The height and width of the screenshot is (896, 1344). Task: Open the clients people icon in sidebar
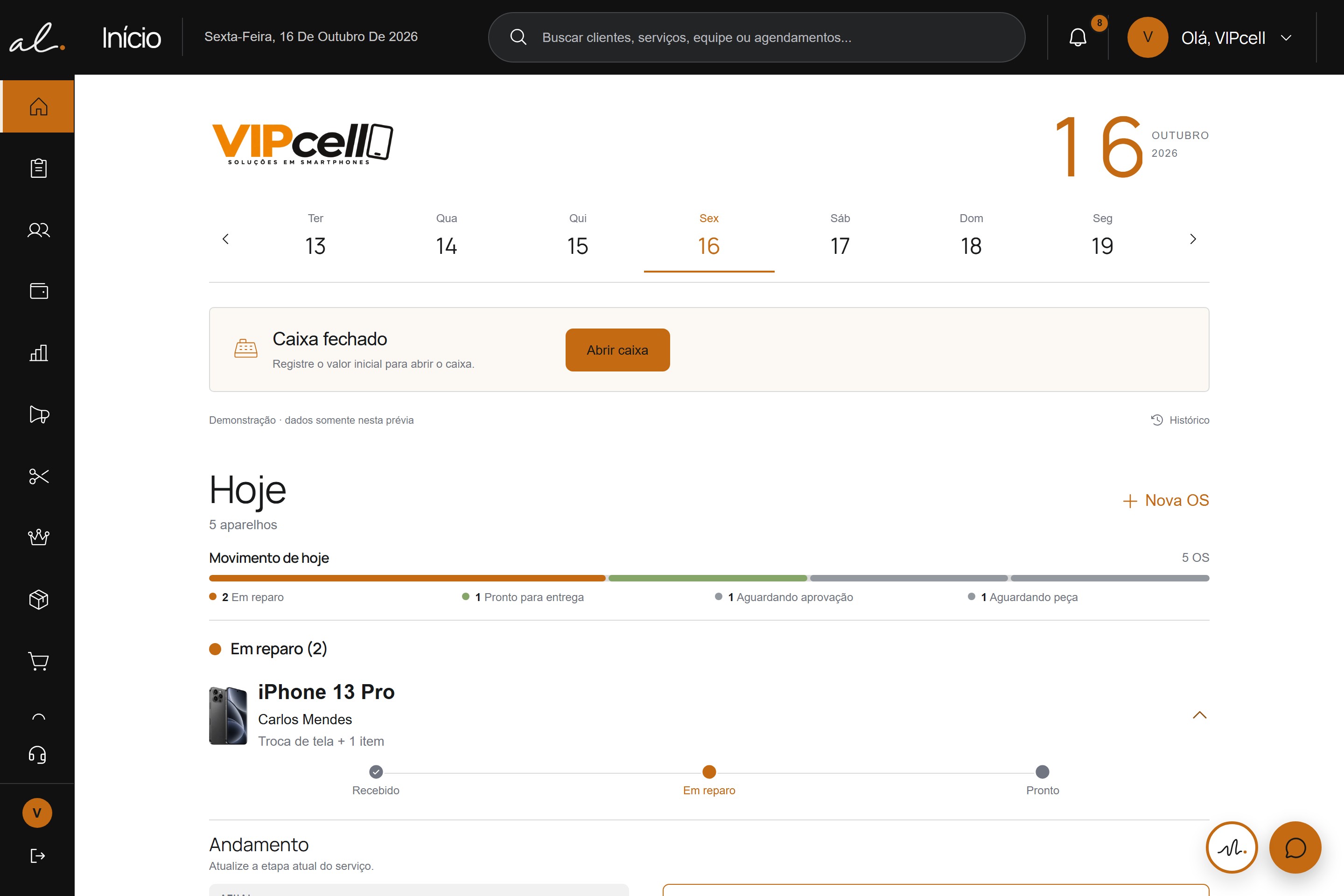38,230
